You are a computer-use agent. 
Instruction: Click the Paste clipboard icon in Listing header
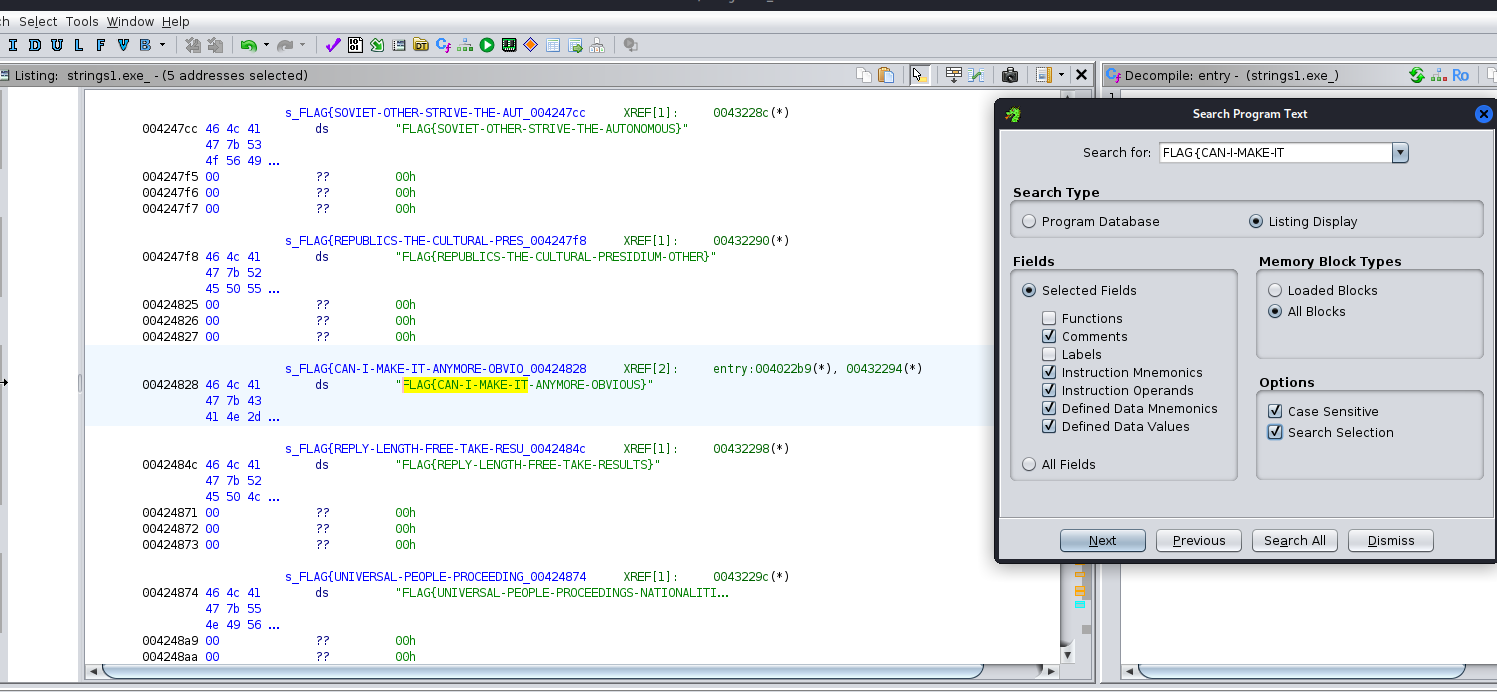pos(885,75)
